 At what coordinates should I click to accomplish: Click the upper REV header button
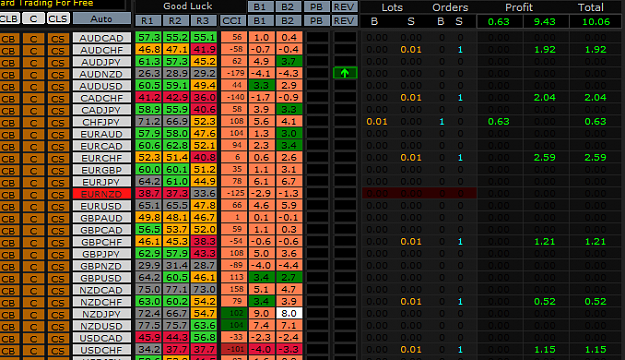(344, 7)
